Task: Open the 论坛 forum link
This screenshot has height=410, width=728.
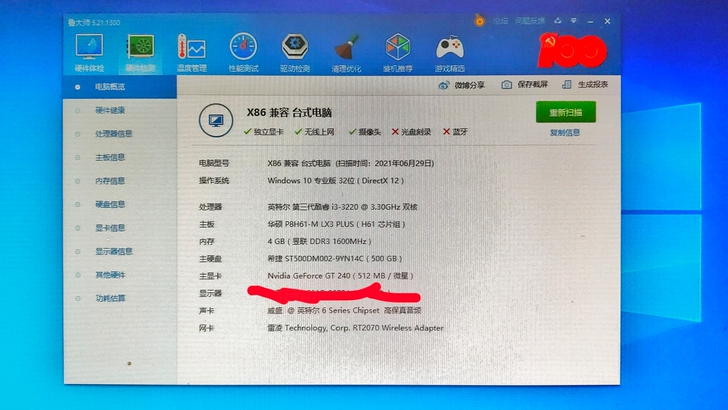Action: (500, 21)
